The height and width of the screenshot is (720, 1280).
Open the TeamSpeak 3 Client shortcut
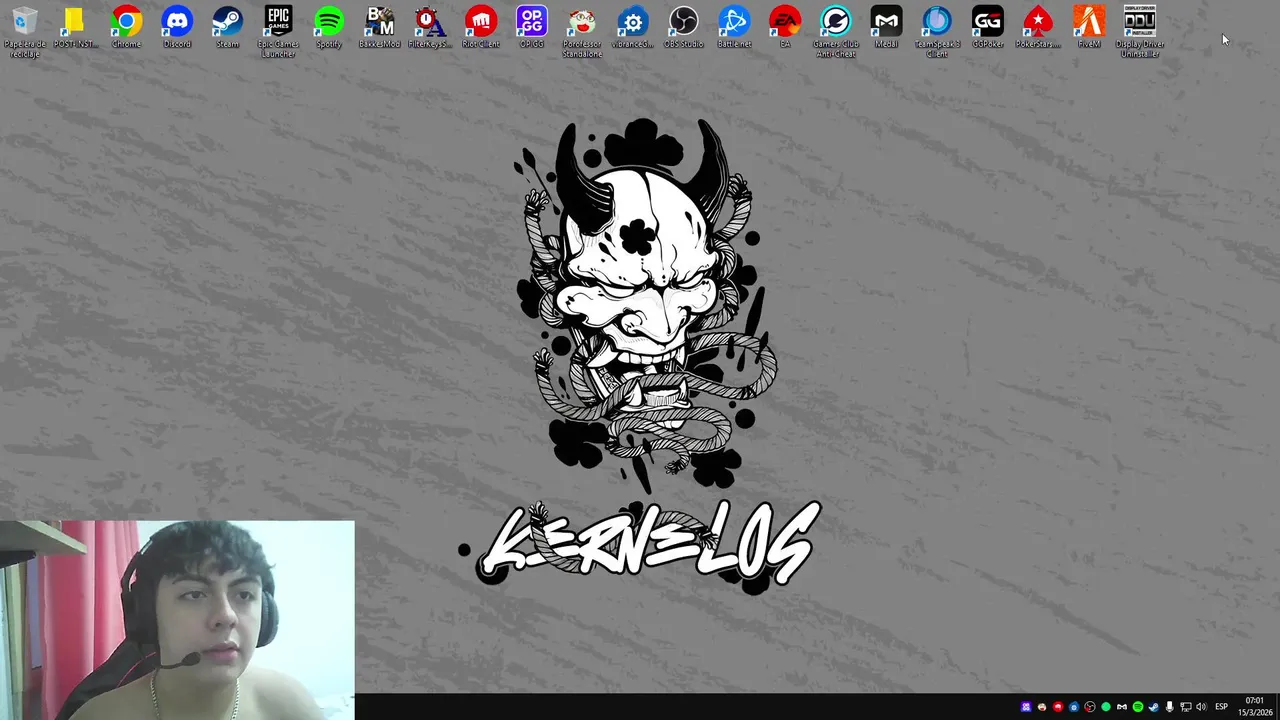pos(937,31)
